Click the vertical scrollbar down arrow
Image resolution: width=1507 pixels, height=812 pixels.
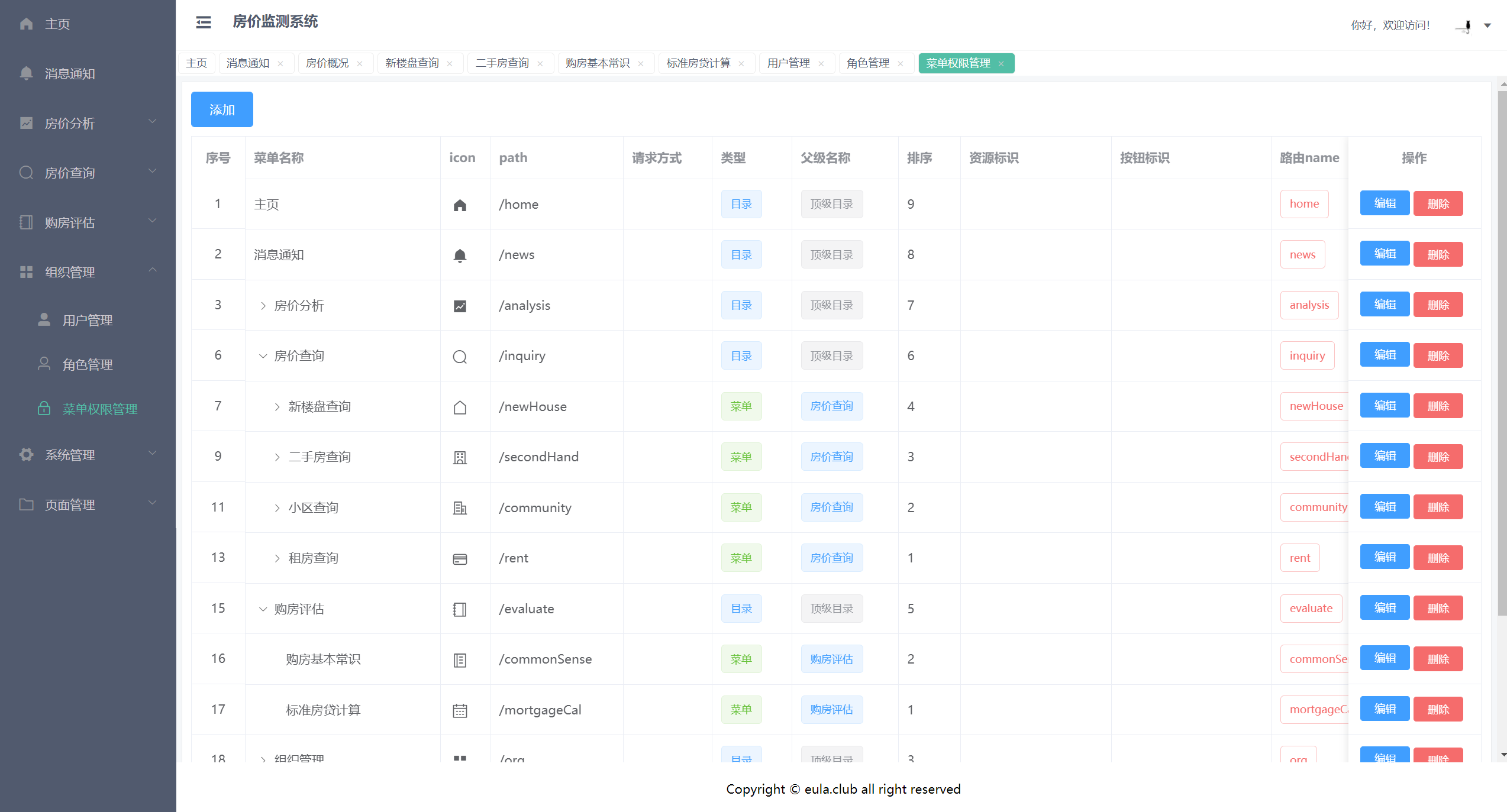click(x=1503, y=755)
